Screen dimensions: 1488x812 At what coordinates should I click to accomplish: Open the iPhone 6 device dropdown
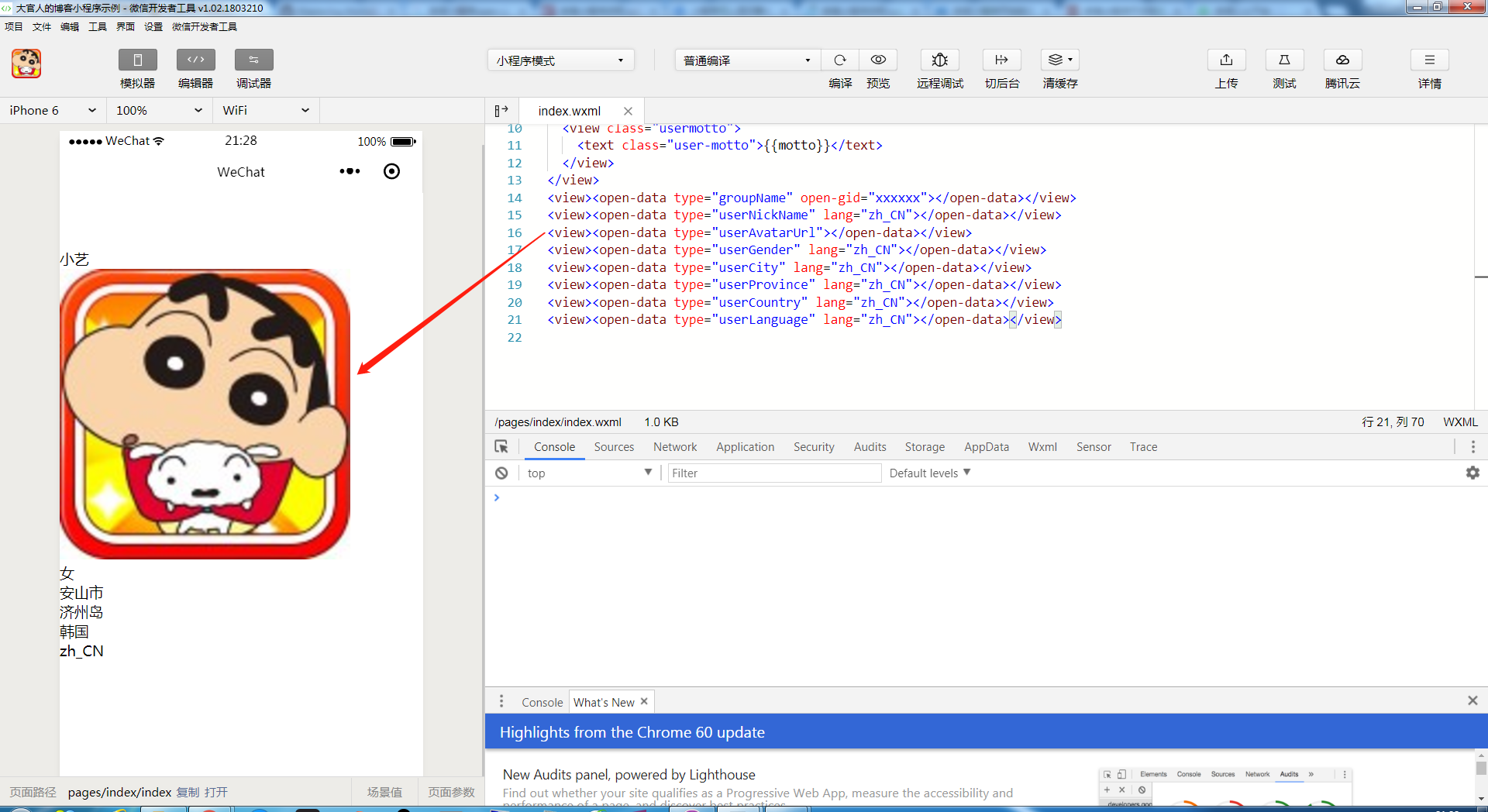pos(53,111)
